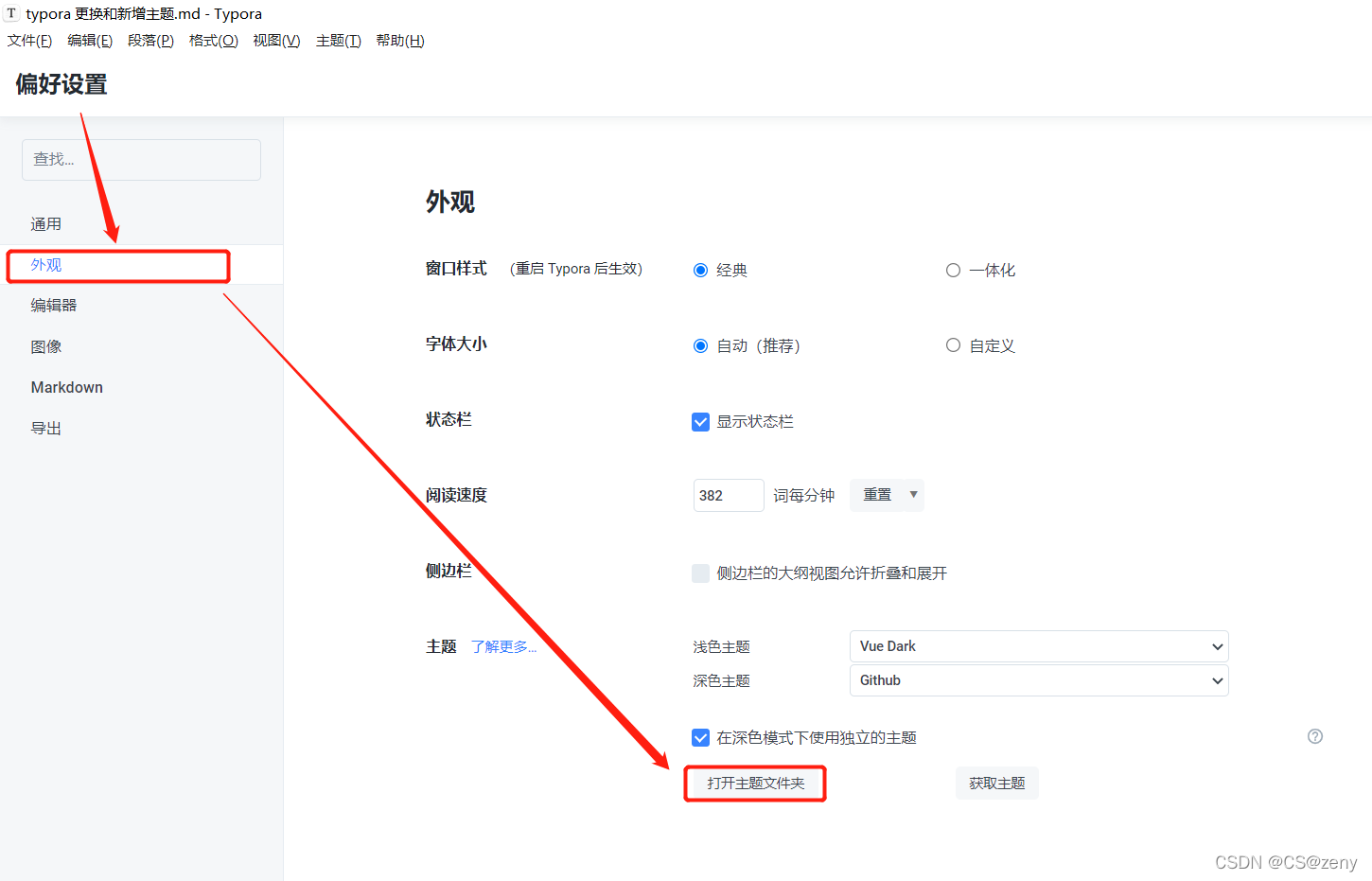The width and height of the screenshot is (1372, 881).
Task: Uncheck 显示状态栏
Action: pyautogui.click(x=700, y=422)
